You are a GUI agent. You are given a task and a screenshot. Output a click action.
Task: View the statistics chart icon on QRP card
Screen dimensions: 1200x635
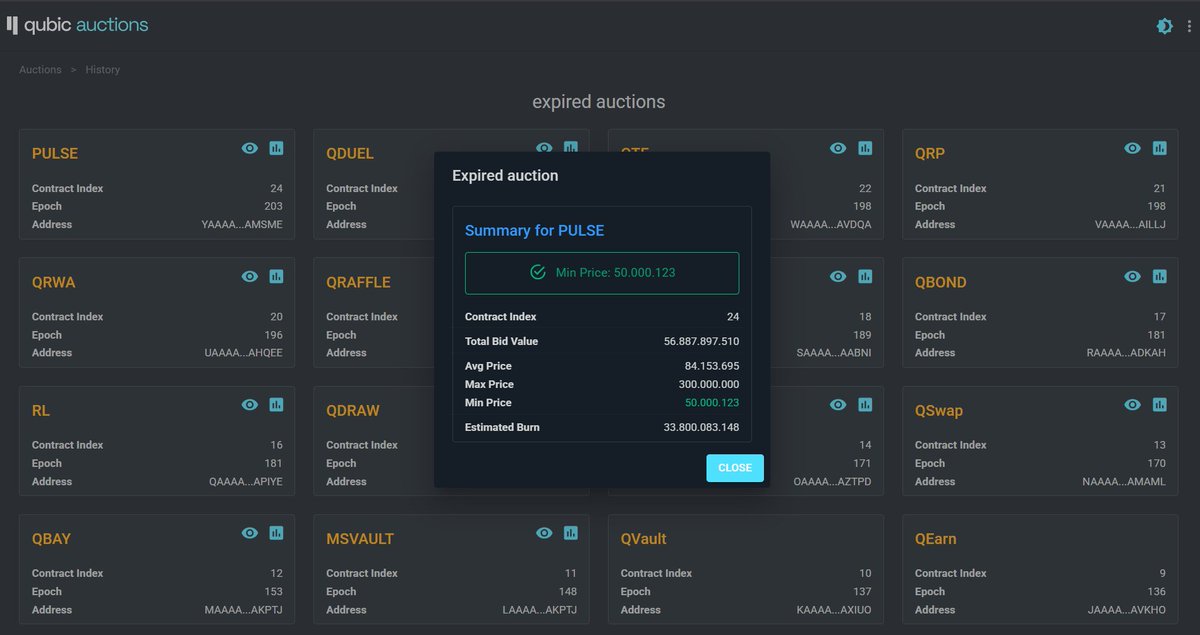click(1159, 148)
